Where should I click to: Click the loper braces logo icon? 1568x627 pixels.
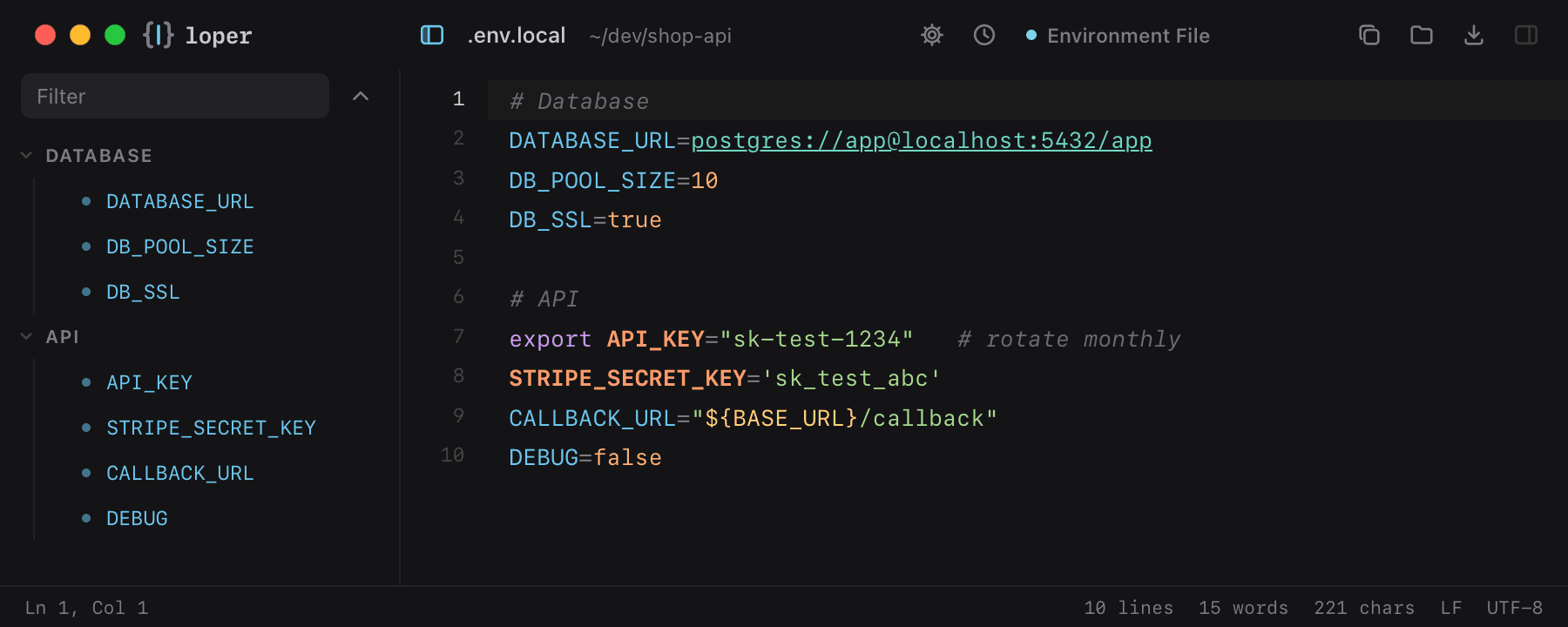coord(159,35)
